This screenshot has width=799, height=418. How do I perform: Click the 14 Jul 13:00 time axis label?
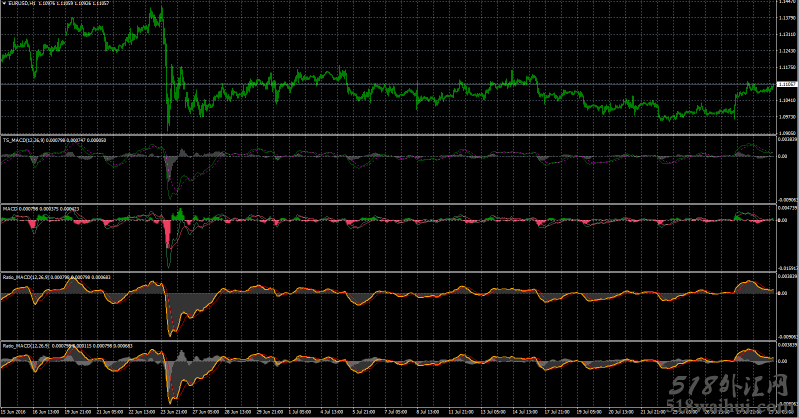[x=525, y=411]
